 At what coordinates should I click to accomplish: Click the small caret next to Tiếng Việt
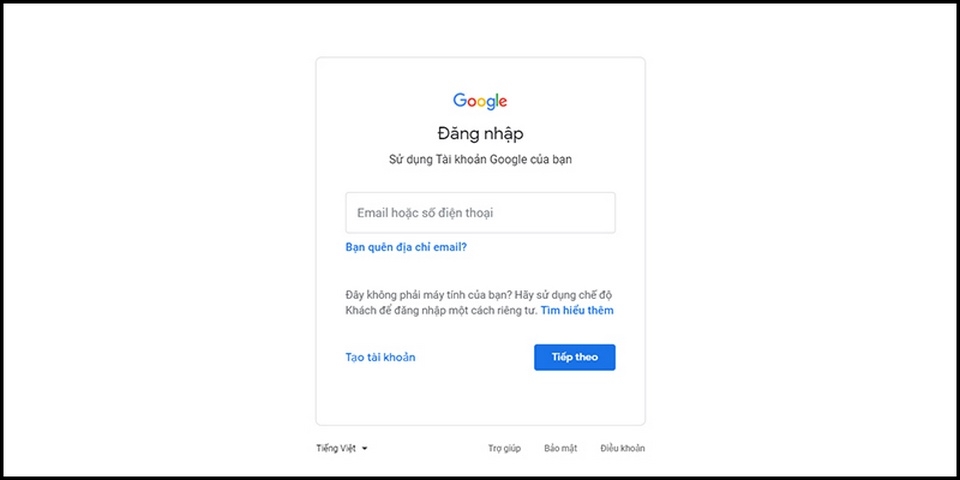coord(364,448)
